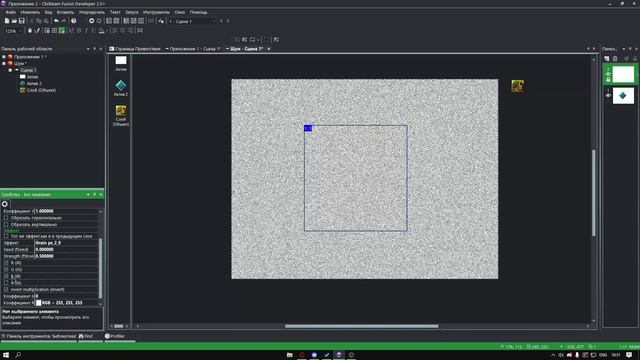Toggle the Invert multiplication checkbox

[6, 289]
